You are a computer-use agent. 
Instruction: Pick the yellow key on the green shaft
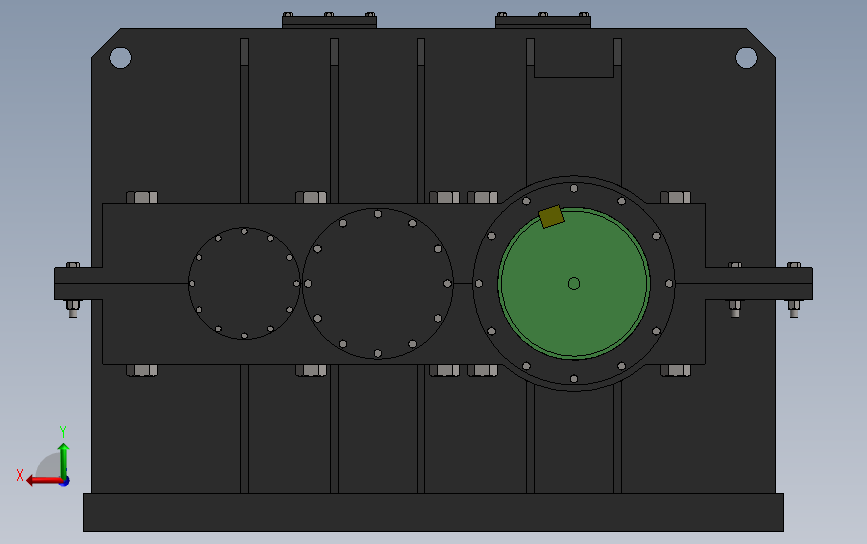551,217
